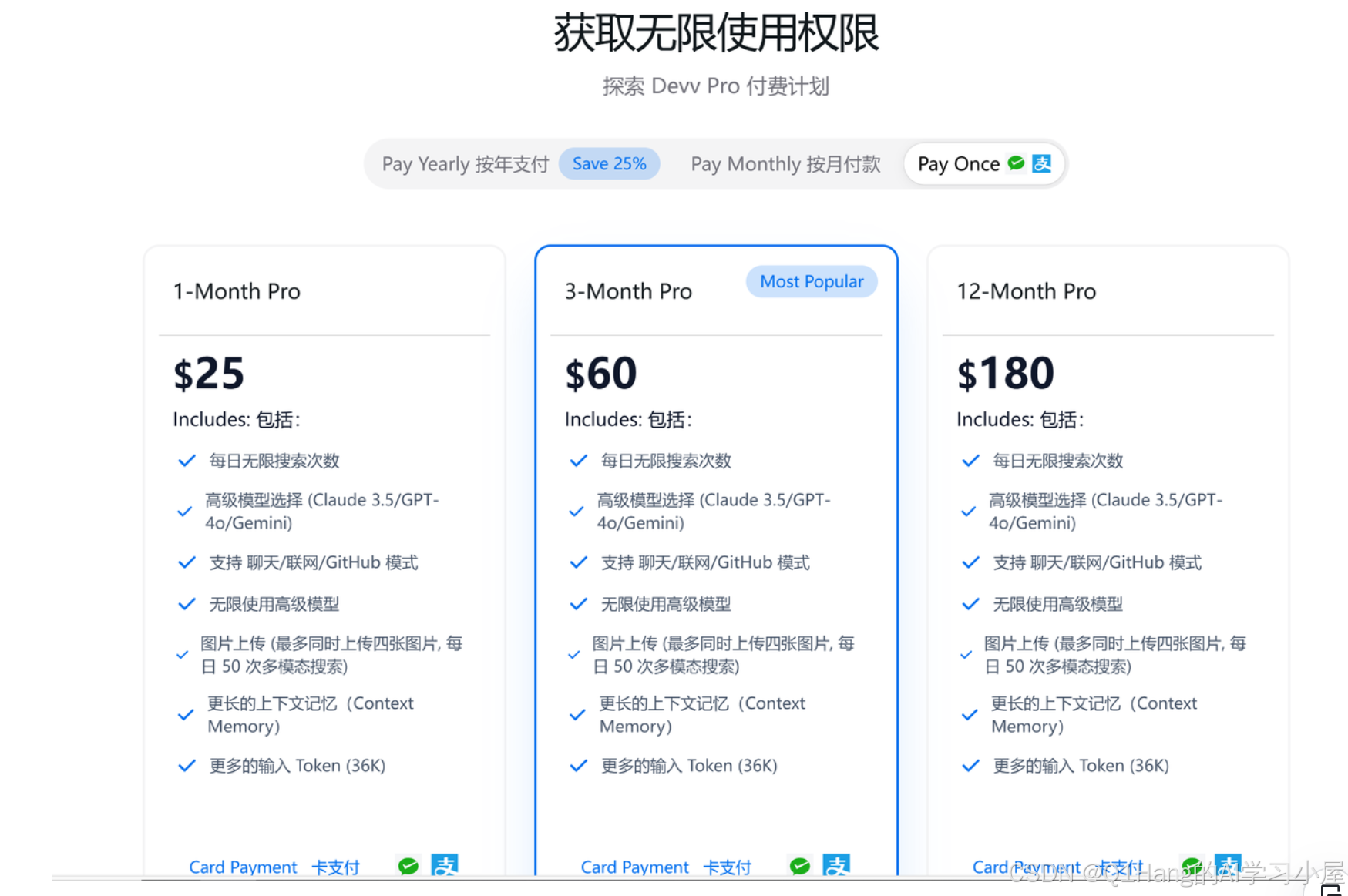Click 图片上传 feature text in 12-Month Pro
Screen dimensions: 1348x896
(1115, 655)
